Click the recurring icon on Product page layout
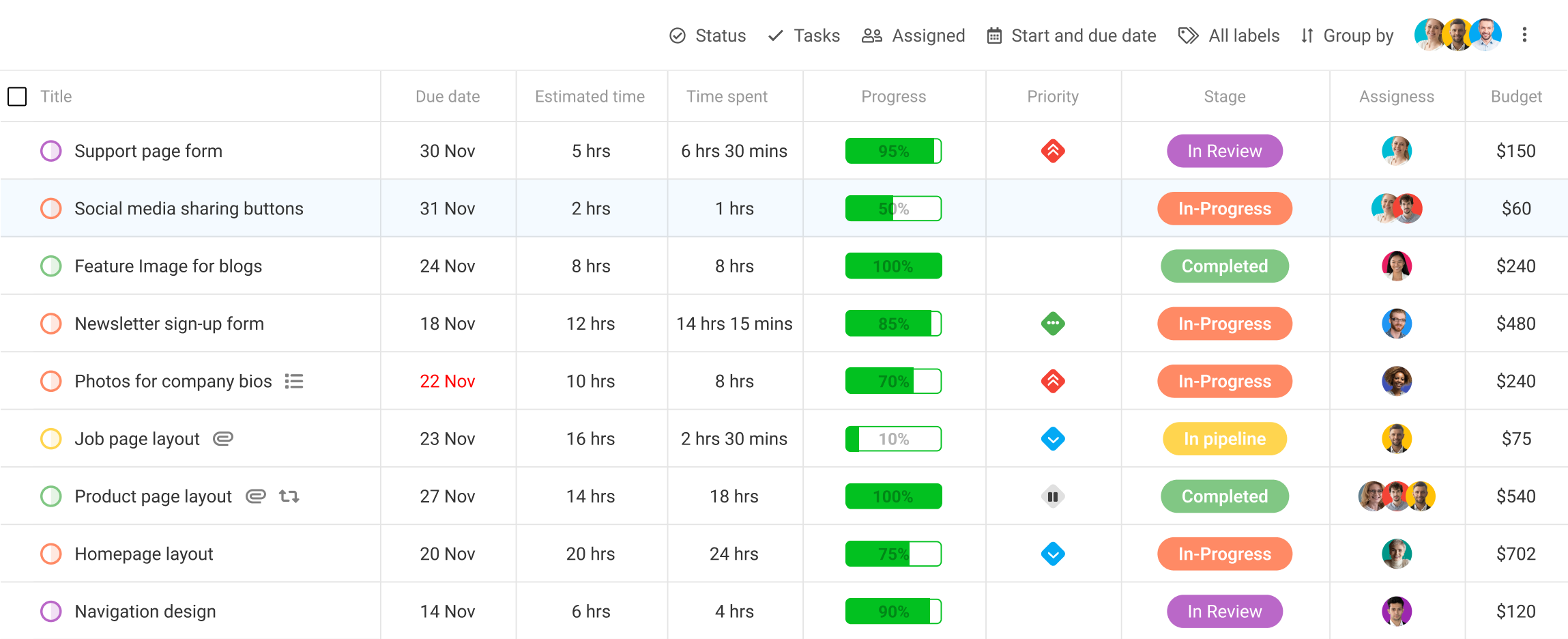Image resolution: width=1568 pixels, height=639 pixels. pos(289,496)
